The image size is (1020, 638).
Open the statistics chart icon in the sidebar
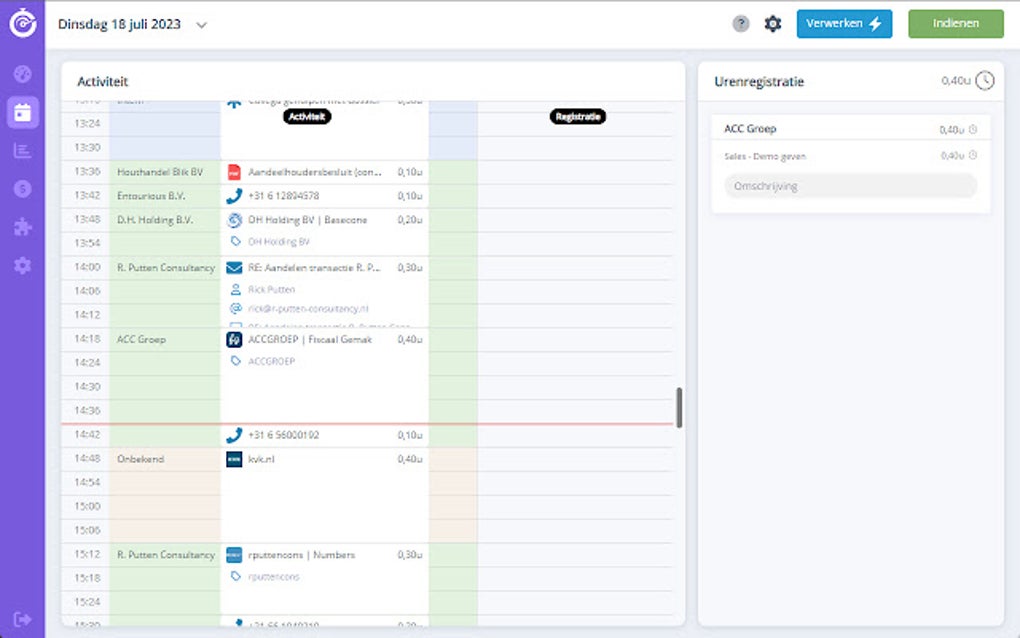point(22,150)
